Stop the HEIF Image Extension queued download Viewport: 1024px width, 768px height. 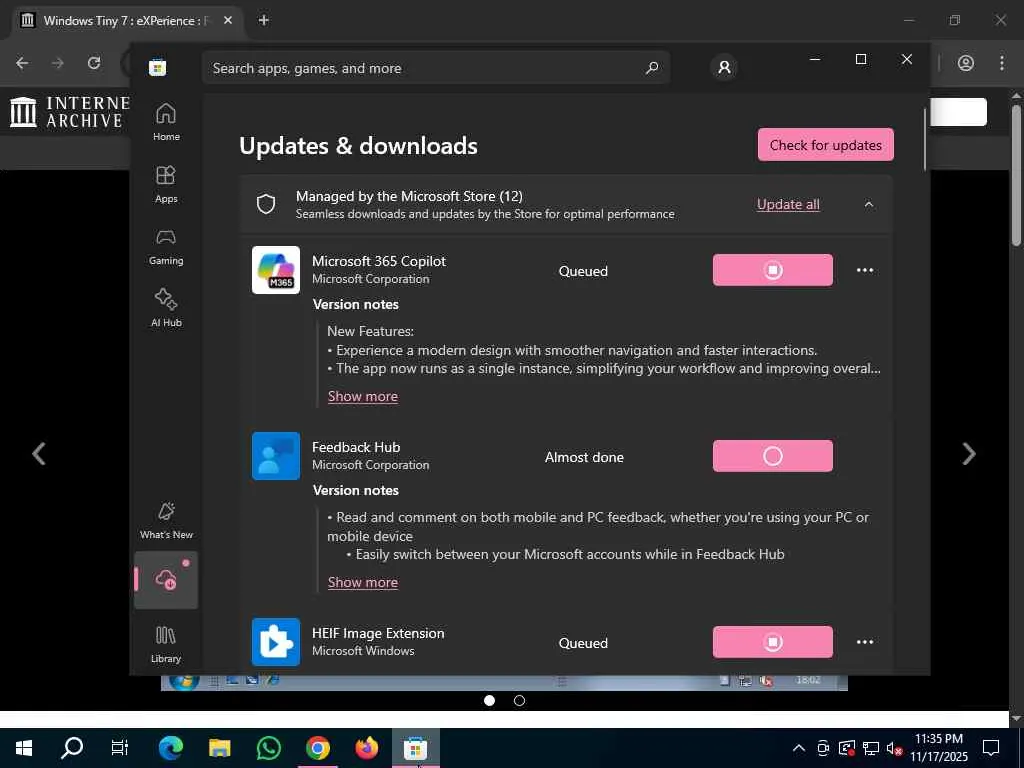tap(773, 642)
